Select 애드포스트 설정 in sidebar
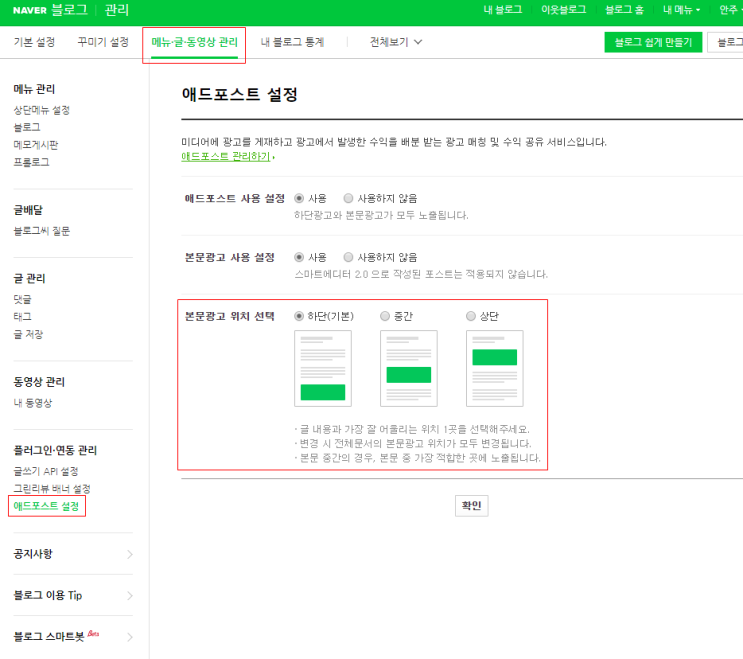 [46, 506]
